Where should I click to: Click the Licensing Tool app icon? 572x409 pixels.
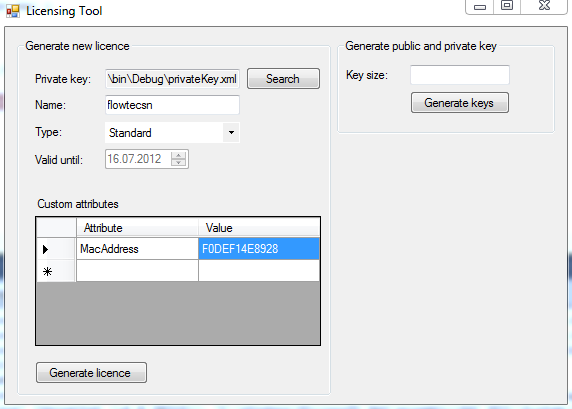(x=13, y=11)
